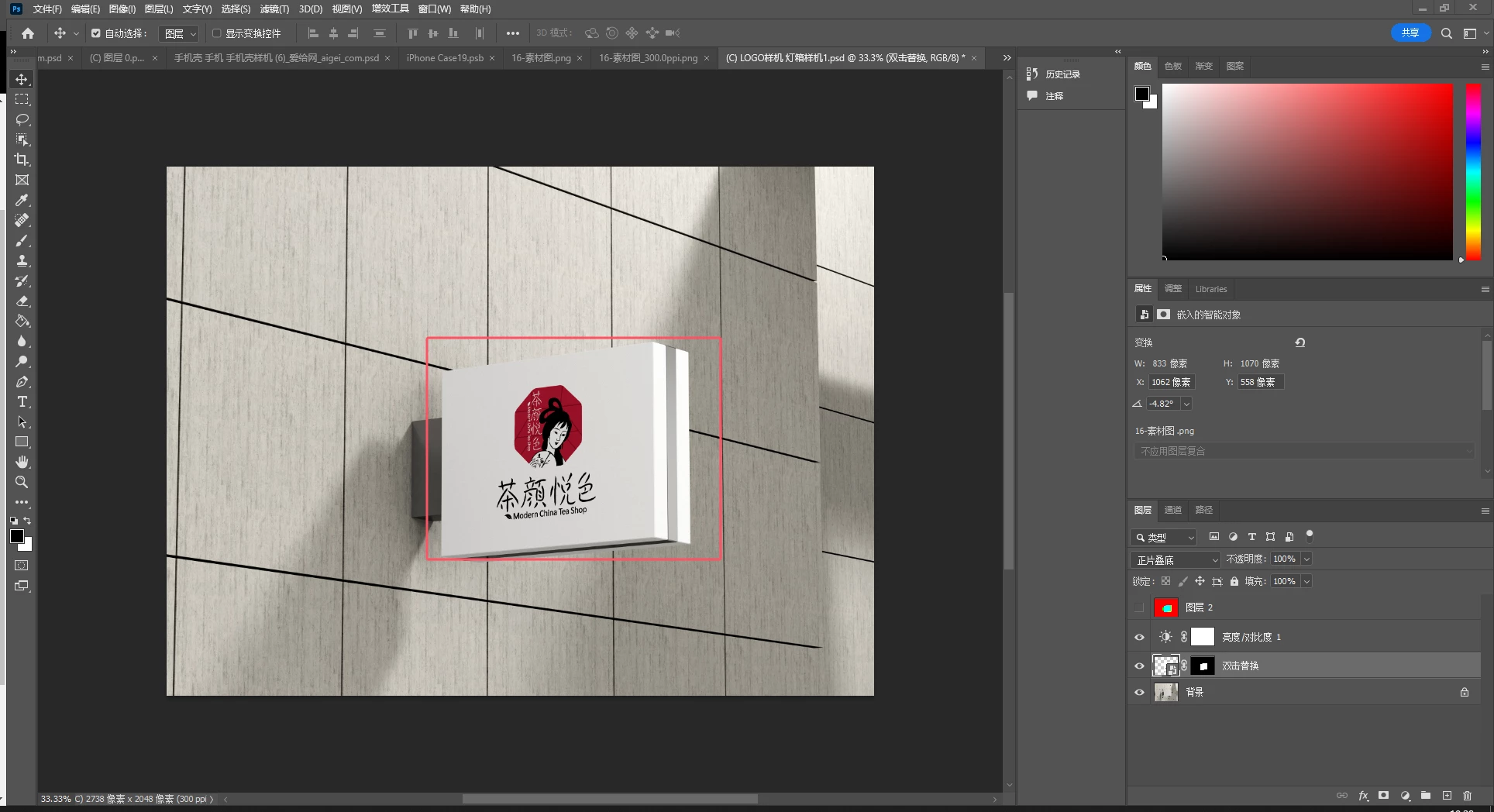
Task: Toggle the 自动选择 checkbox
Action: click(96, 33)
